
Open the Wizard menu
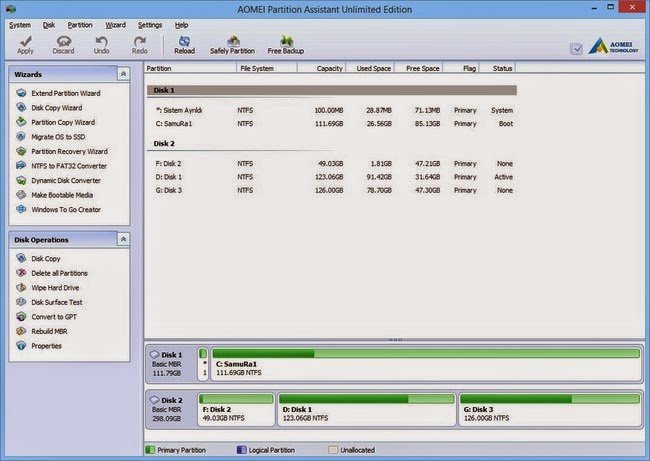(x=115, y=25)
